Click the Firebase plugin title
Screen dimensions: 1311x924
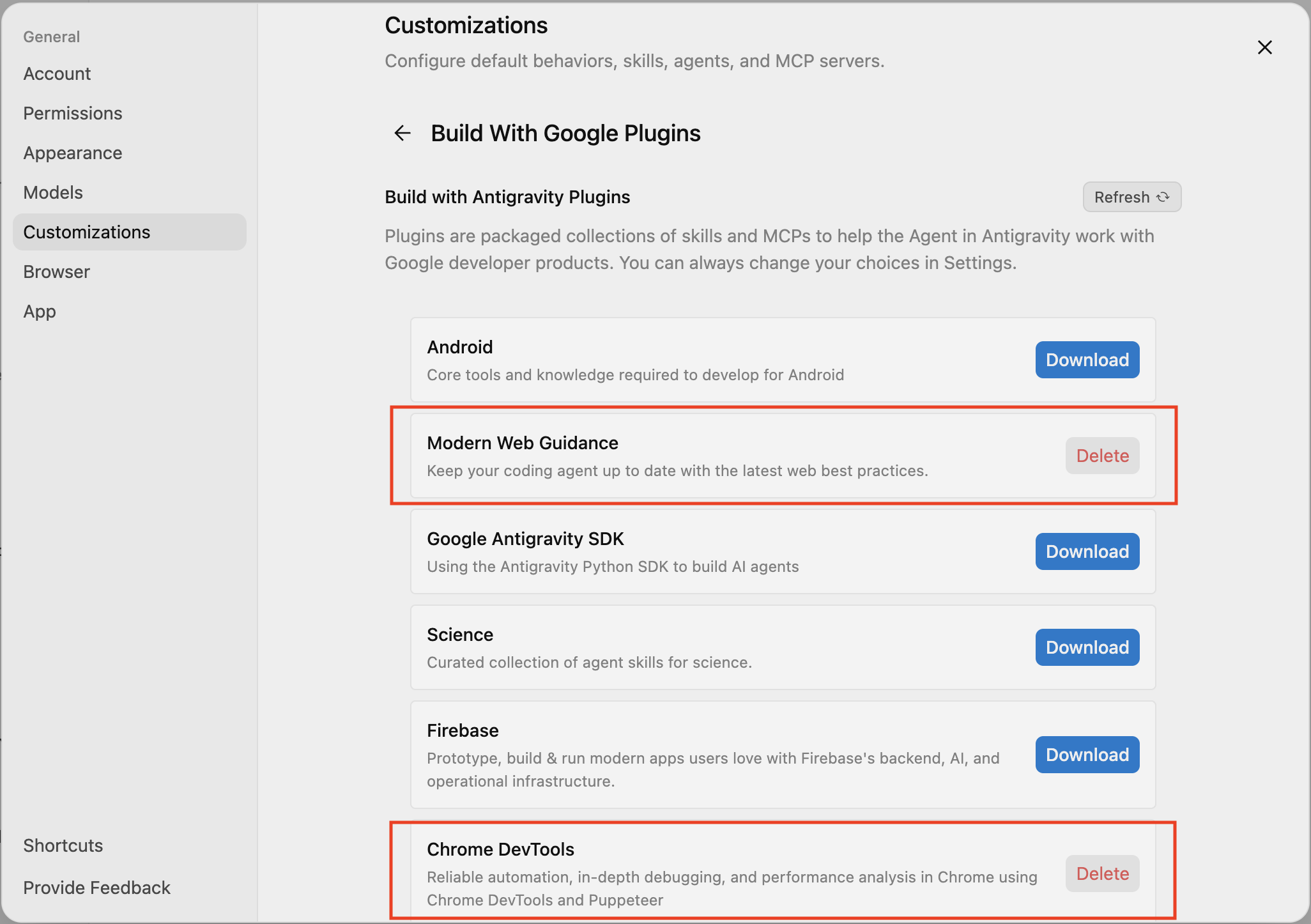pos(463,730)
